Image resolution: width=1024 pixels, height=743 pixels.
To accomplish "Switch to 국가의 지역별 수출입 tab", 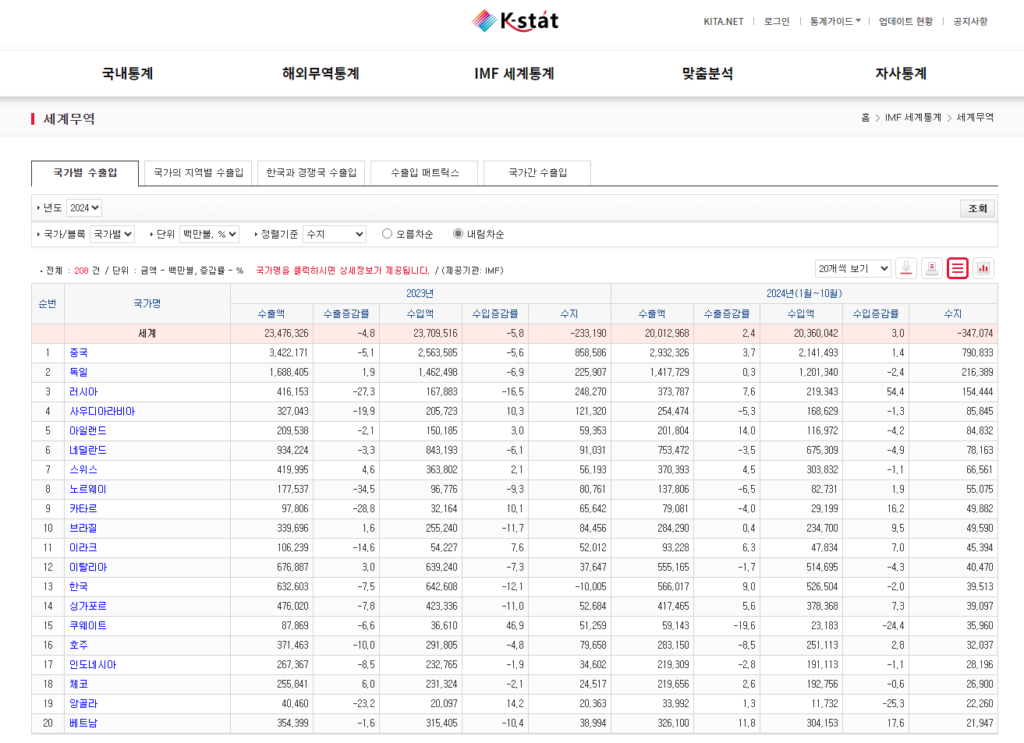I will pyautogui.click(x=198, y=173).
